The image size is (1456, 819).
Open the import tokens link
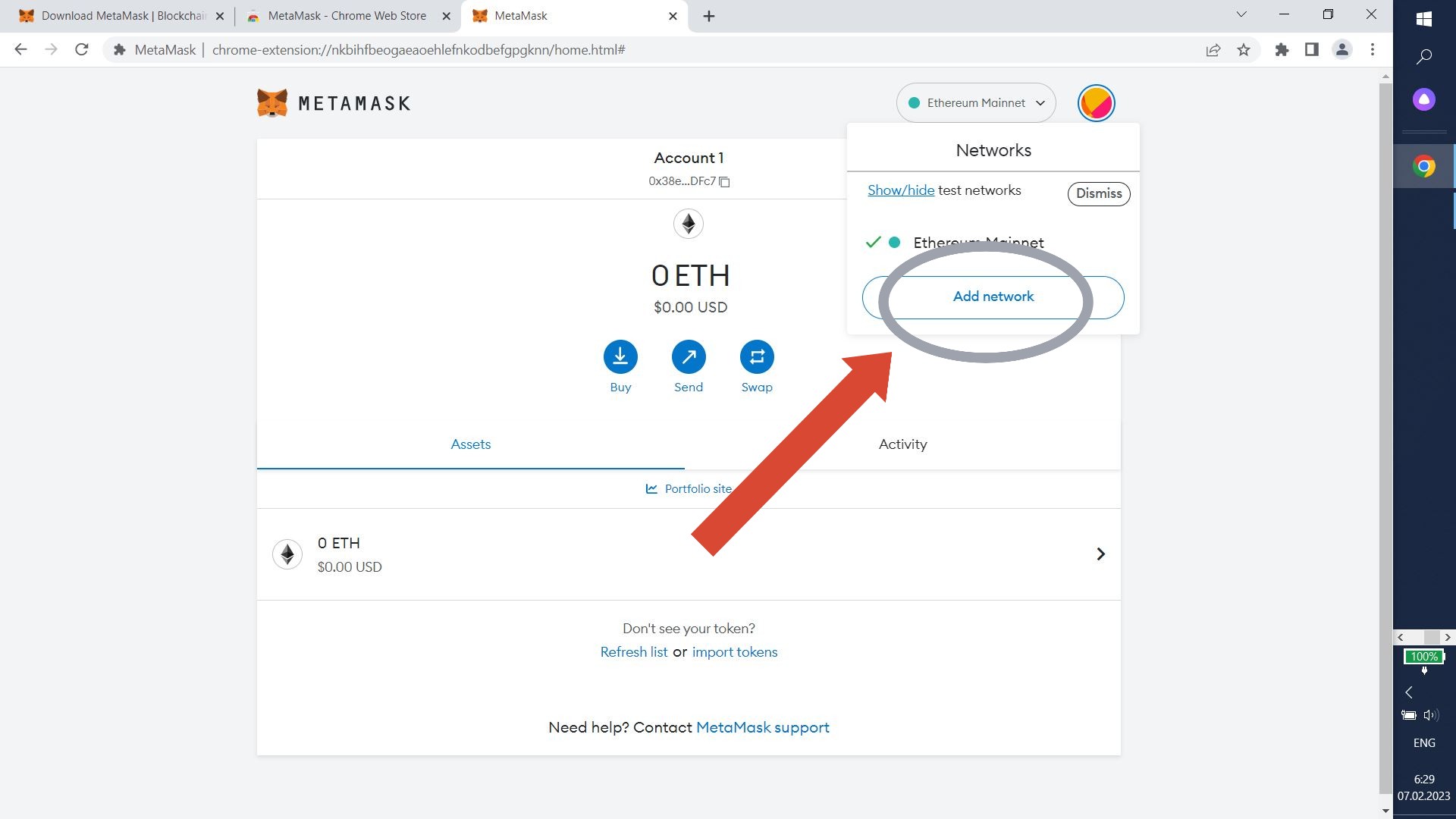(734, 652)
